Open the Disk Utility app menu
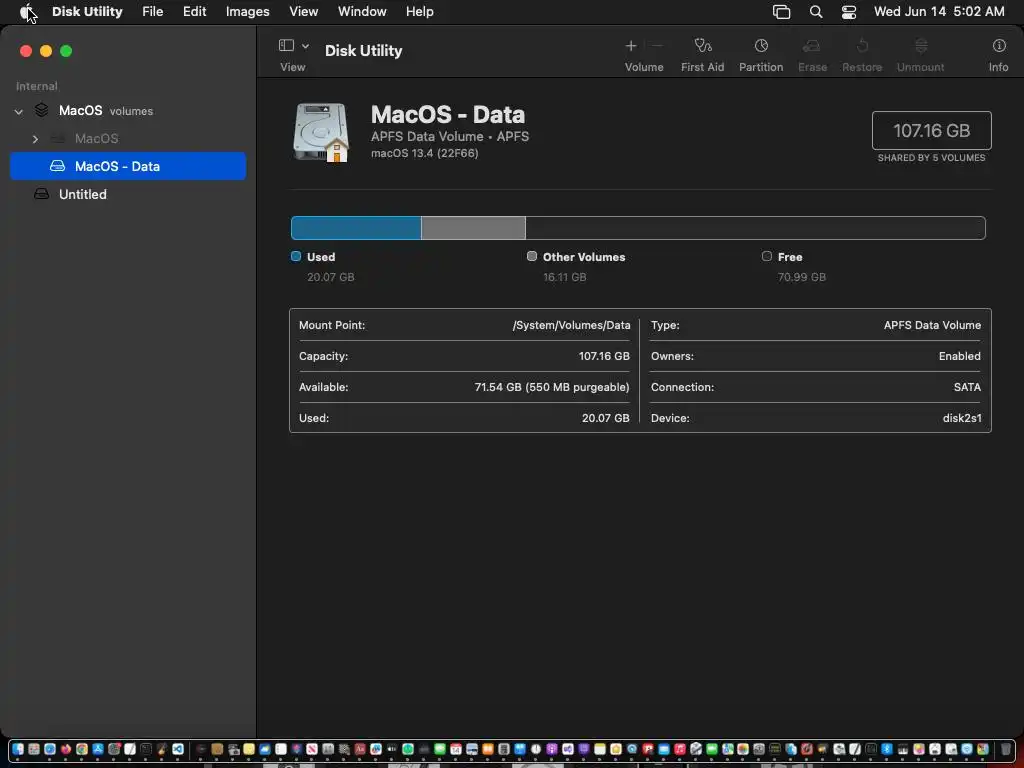The width and height of the screenshot is (1024, 768). tap(87, 11)
